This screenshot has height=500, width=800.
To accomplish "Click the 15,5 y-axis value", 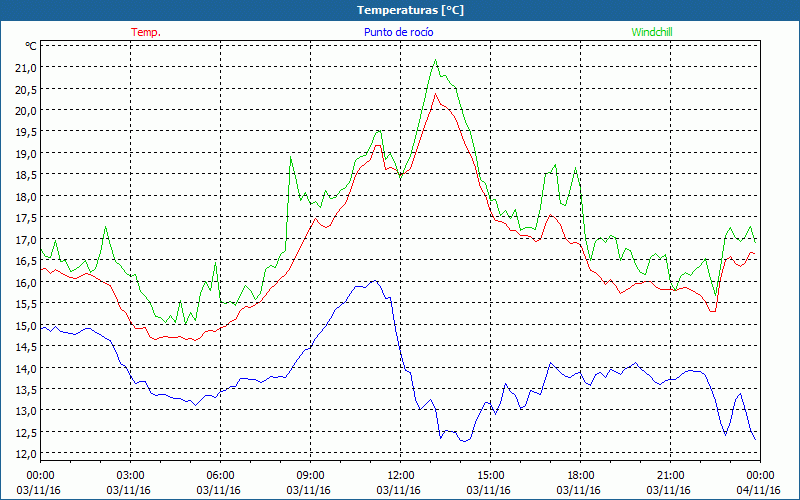I will [x=27, y=303].
